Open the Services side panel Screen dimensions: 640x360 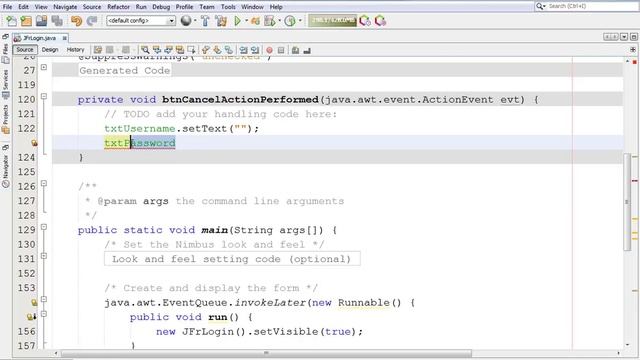(5, 84)
